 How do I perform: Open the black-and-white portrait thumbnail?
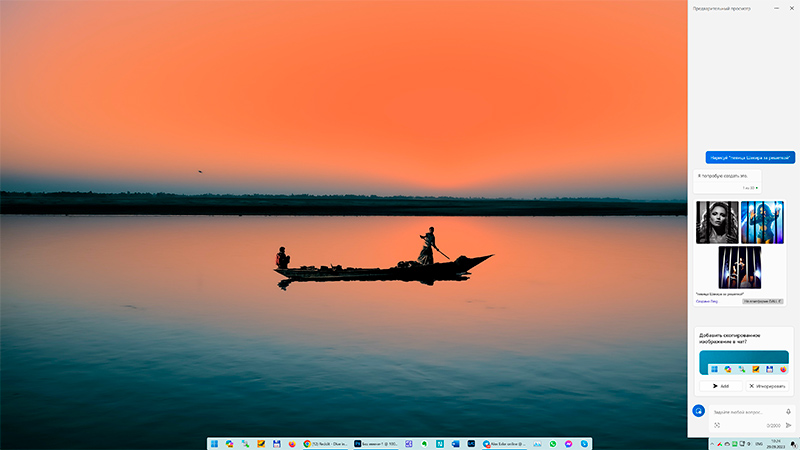point(717,222)
